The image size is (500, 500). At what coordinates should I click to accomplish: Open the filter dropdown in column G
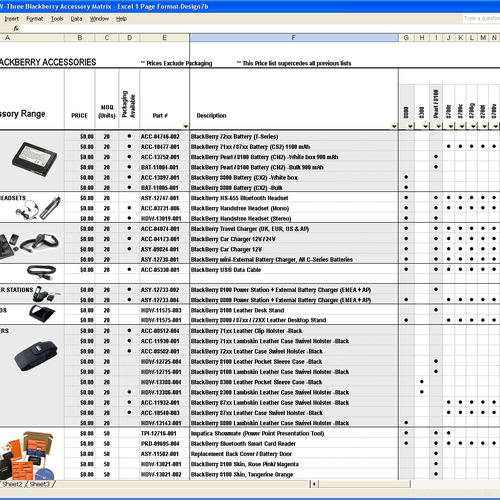(x=410, y=126)
